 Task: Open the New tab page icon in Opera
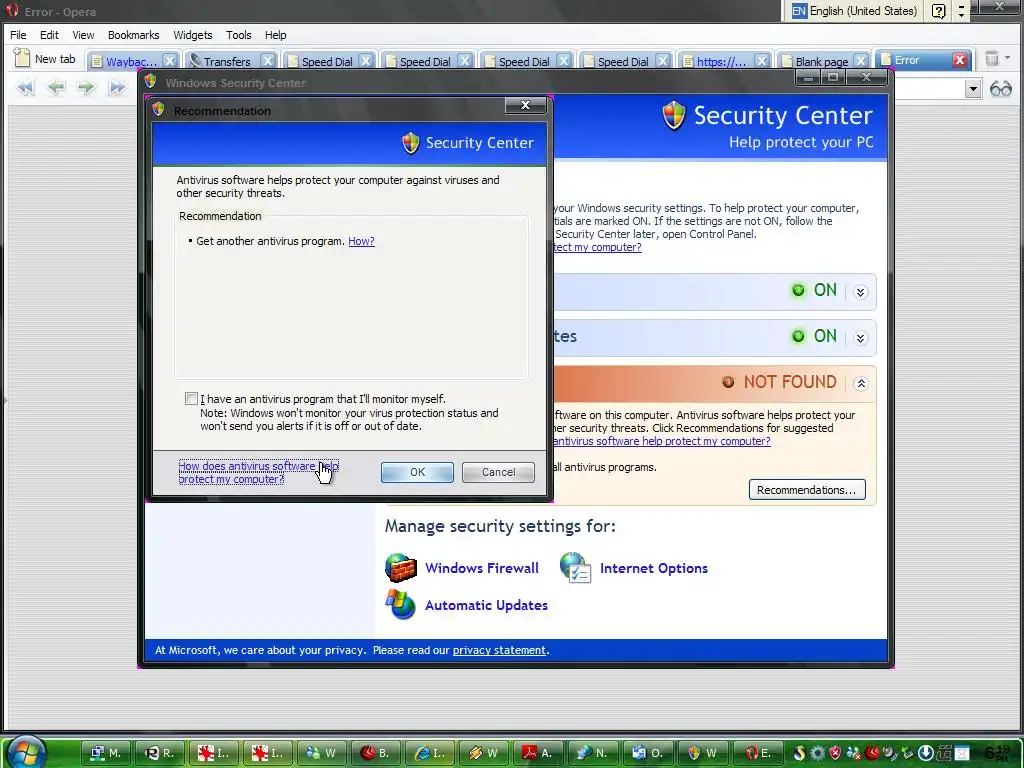(x=22, y=58)
